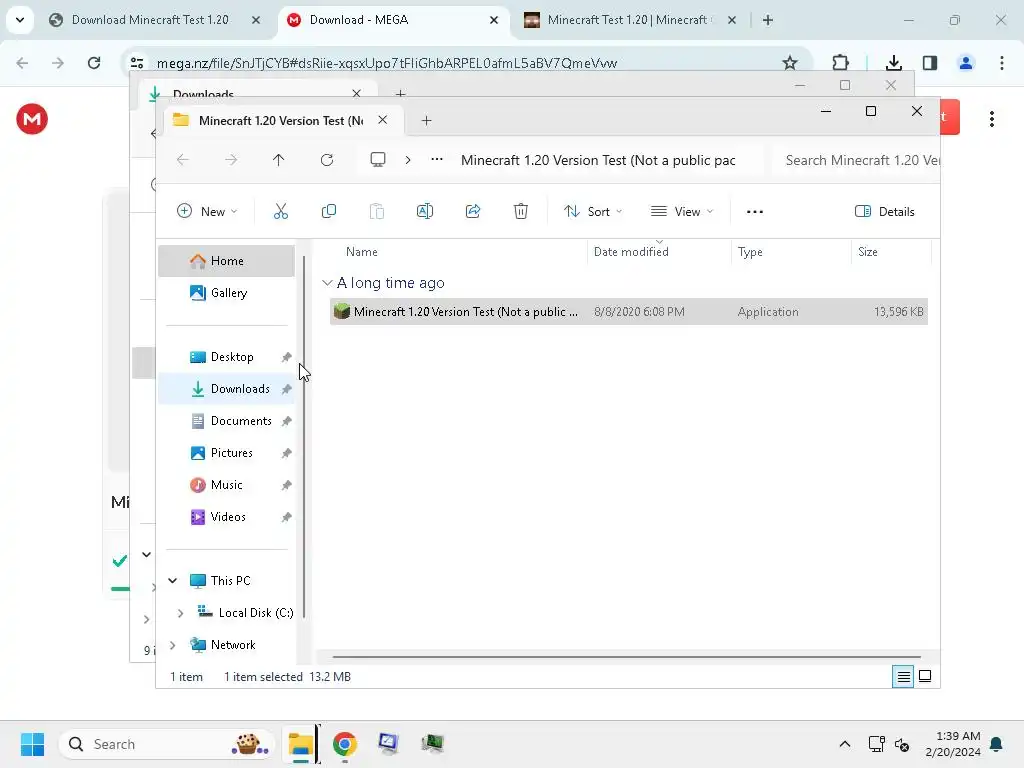The height and width of the screenshot is (768, 1024).
Task: Open Chrome tab search dropdown arrow
Action: [20, 20]
